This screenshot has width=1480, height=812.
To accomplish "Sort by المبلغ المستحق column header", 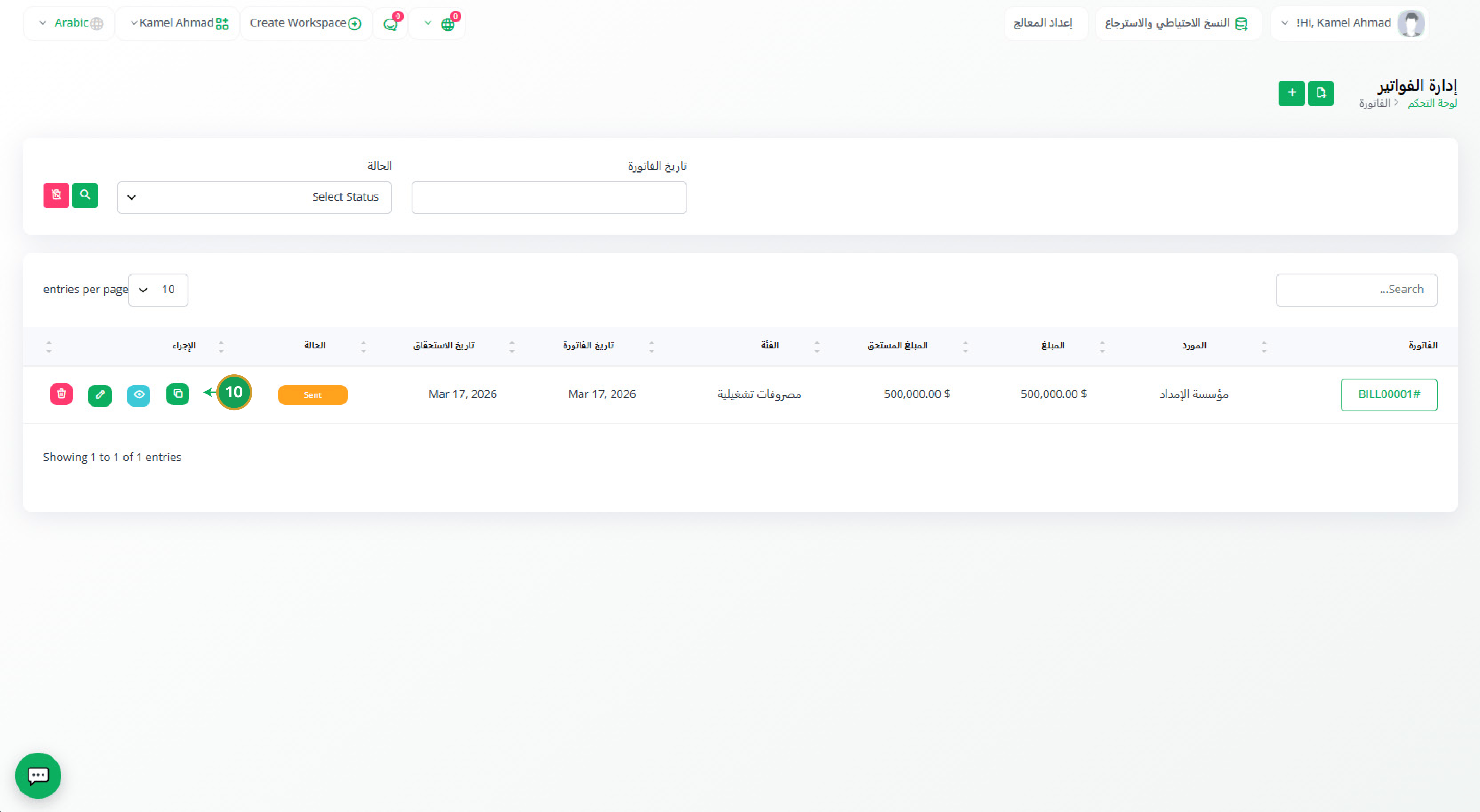I will click(x=897, y=346).
